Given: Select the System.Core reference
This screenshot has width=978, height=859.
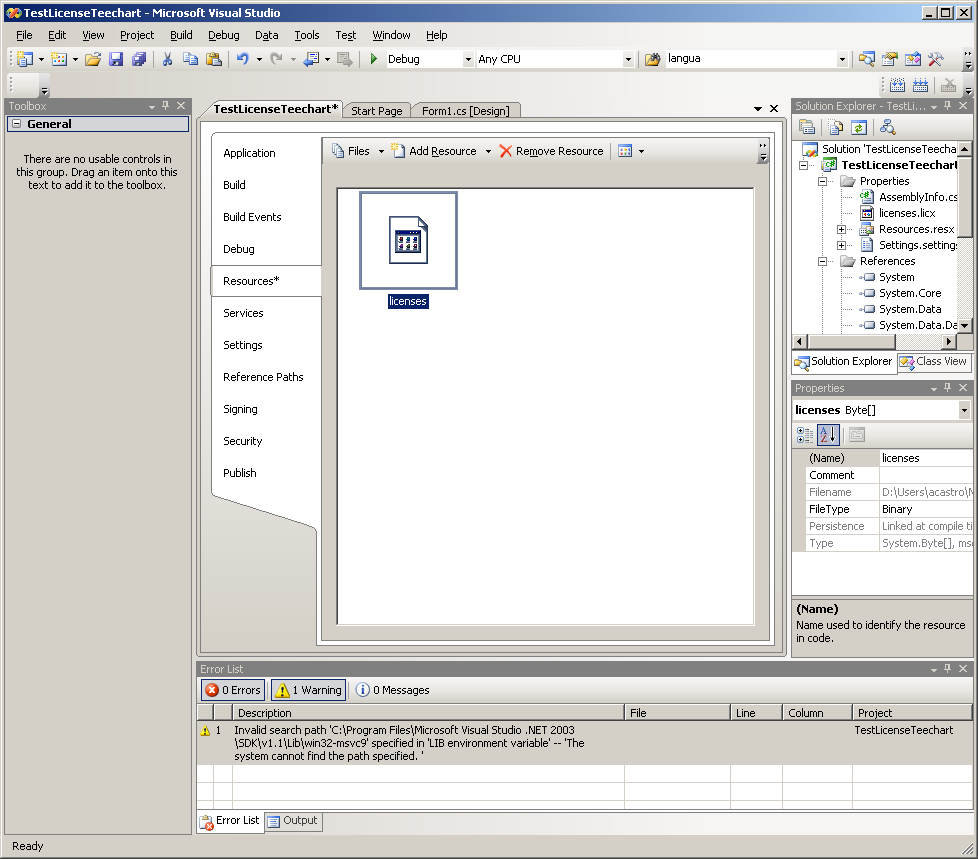Looking at the screenshot, I should pyautogui.click(x=909, y=293).
